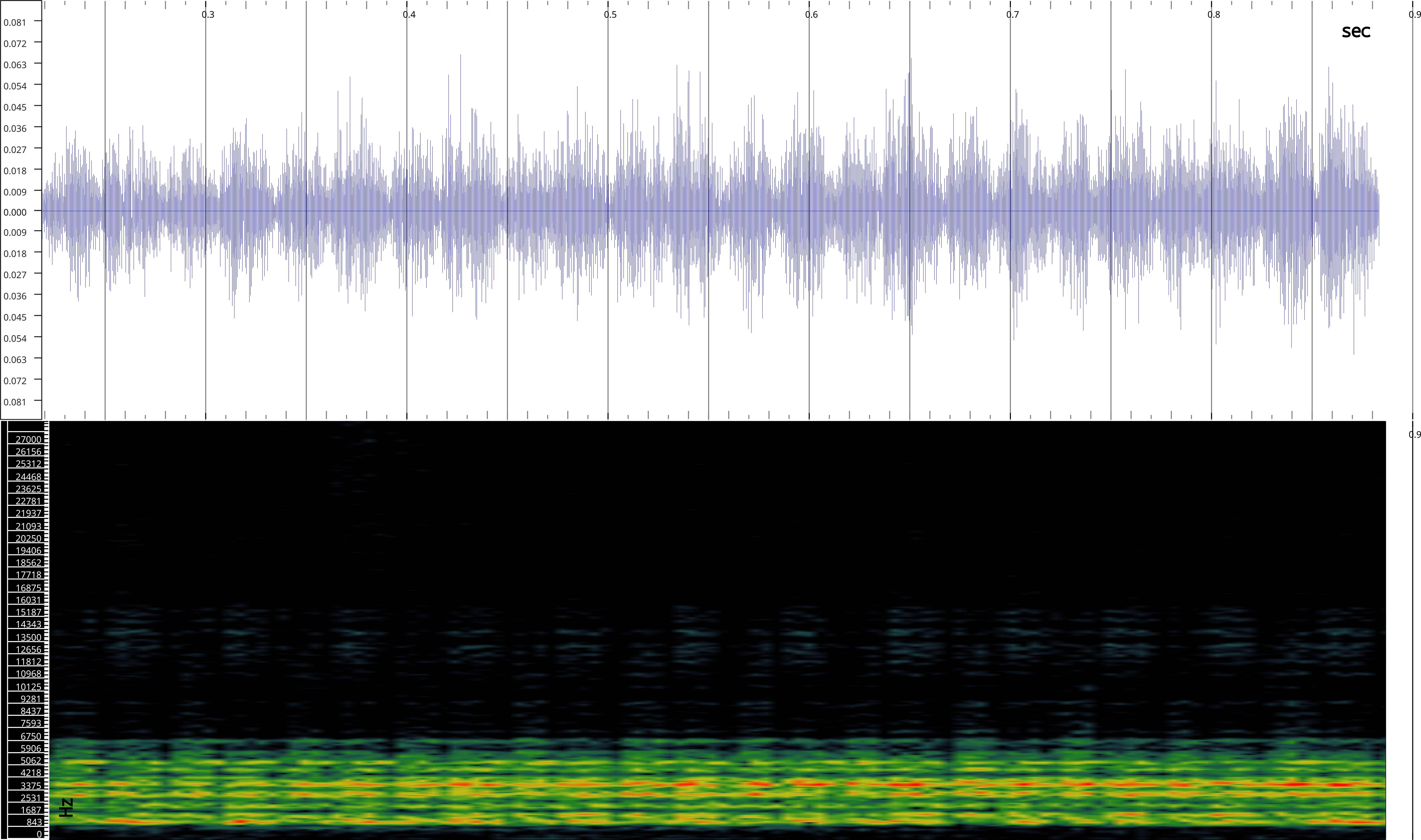1421x840 pixels.
Task: Click the 'sec' time unit label
Action: coord(1355,32)
